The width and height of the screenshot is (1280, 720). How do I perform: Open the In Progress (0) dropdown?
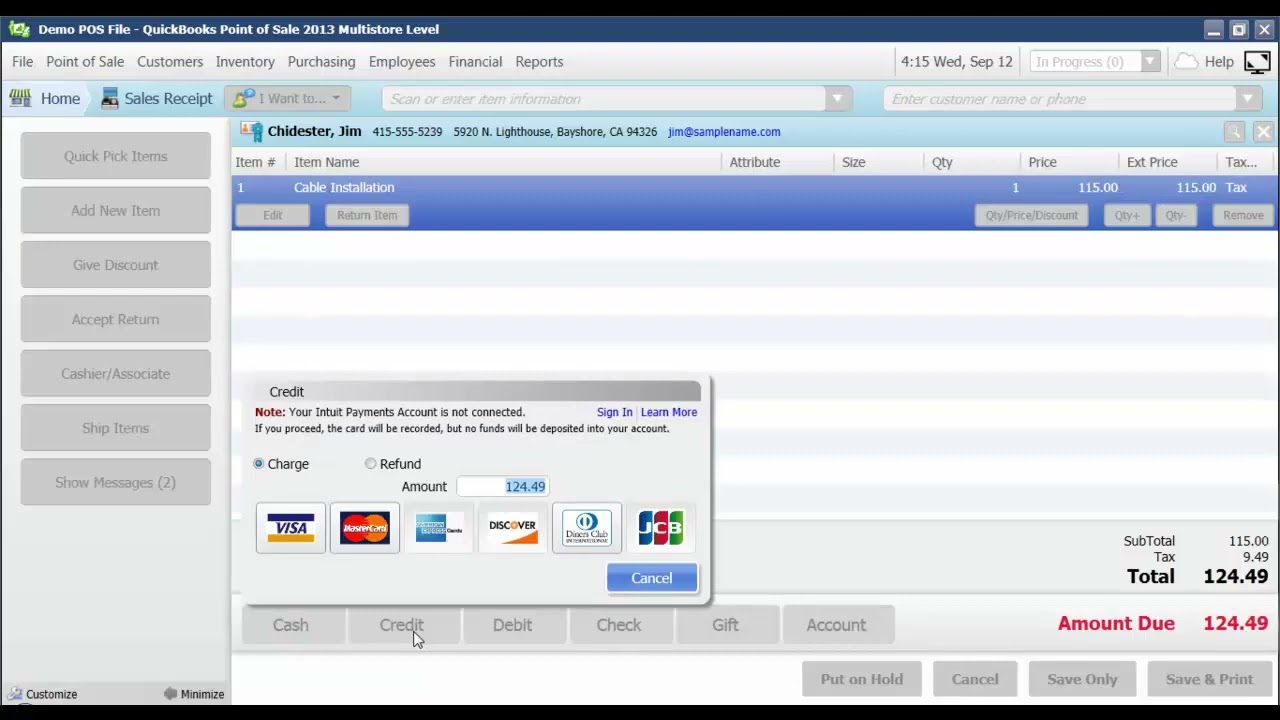1094,62
